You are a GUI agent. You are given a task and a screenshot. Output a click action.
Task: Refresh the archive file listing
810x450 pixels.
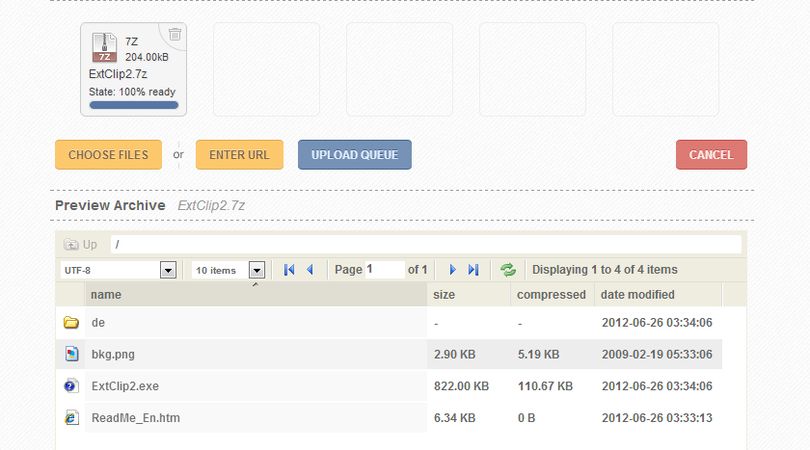(x=508, y=270)
